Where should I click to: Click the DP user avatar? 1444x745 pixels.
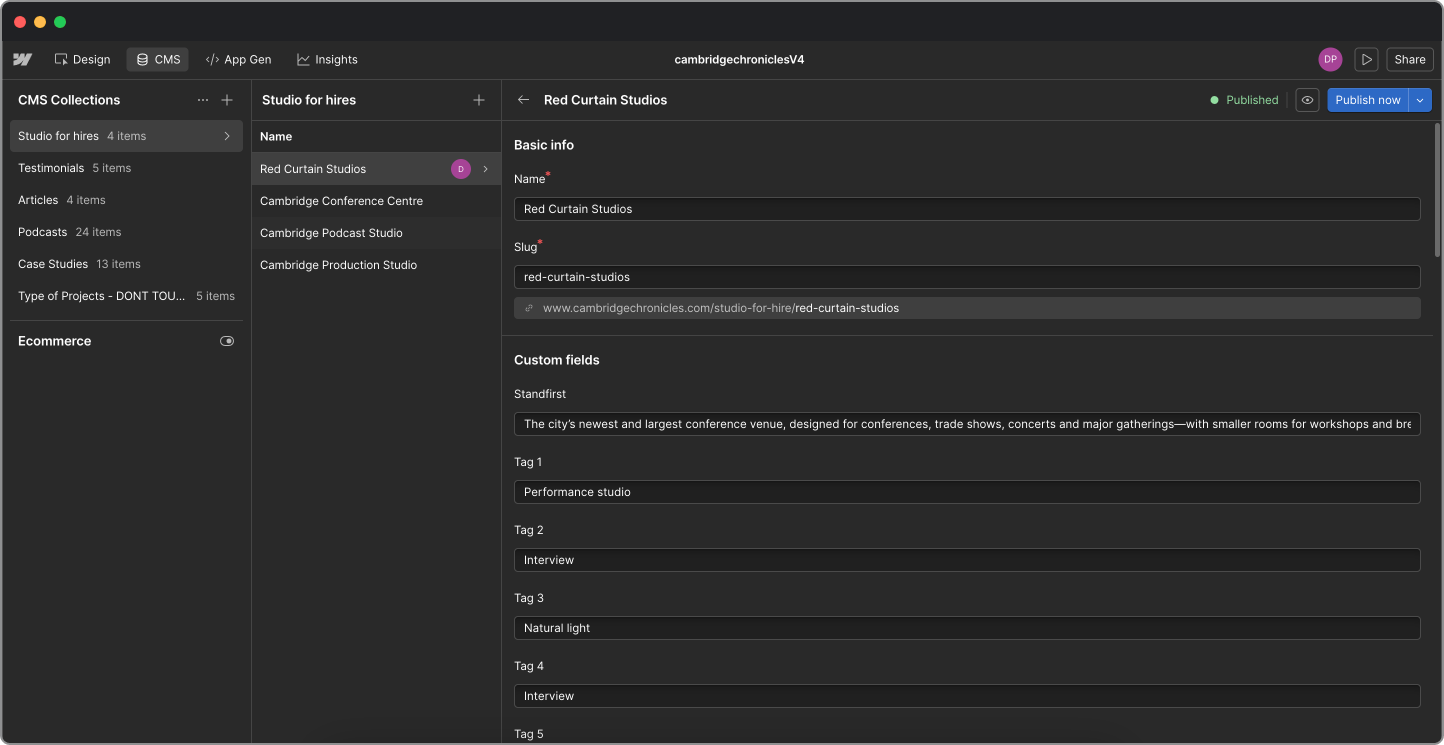tap(1330, 60)
